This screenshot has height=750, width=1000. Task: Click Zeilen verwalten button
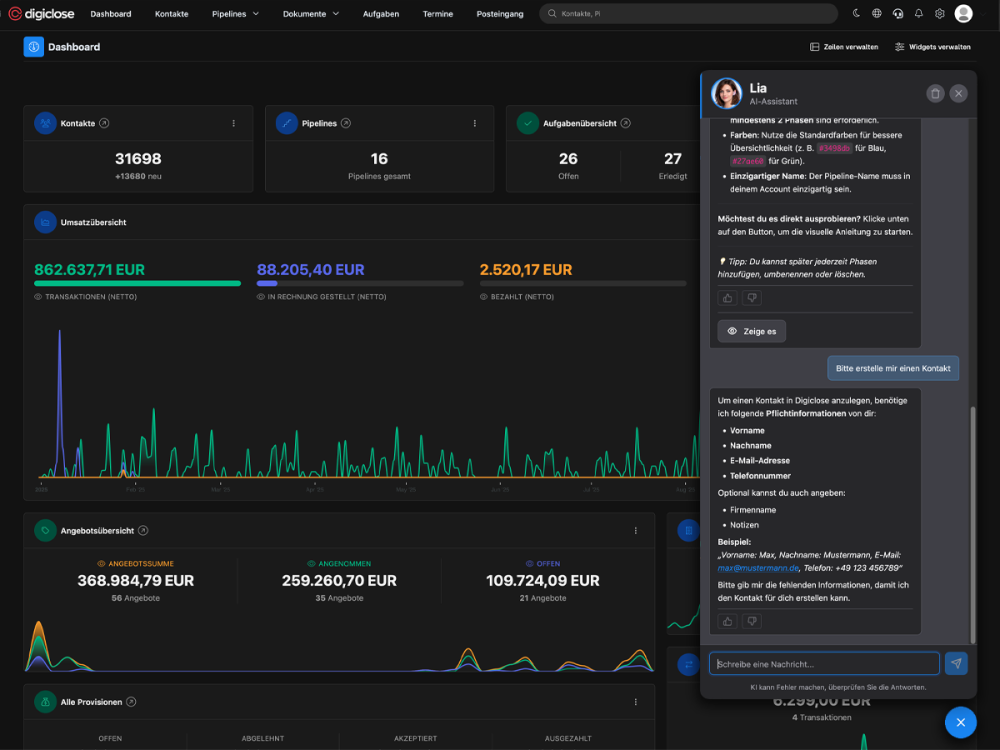point(844,47)
